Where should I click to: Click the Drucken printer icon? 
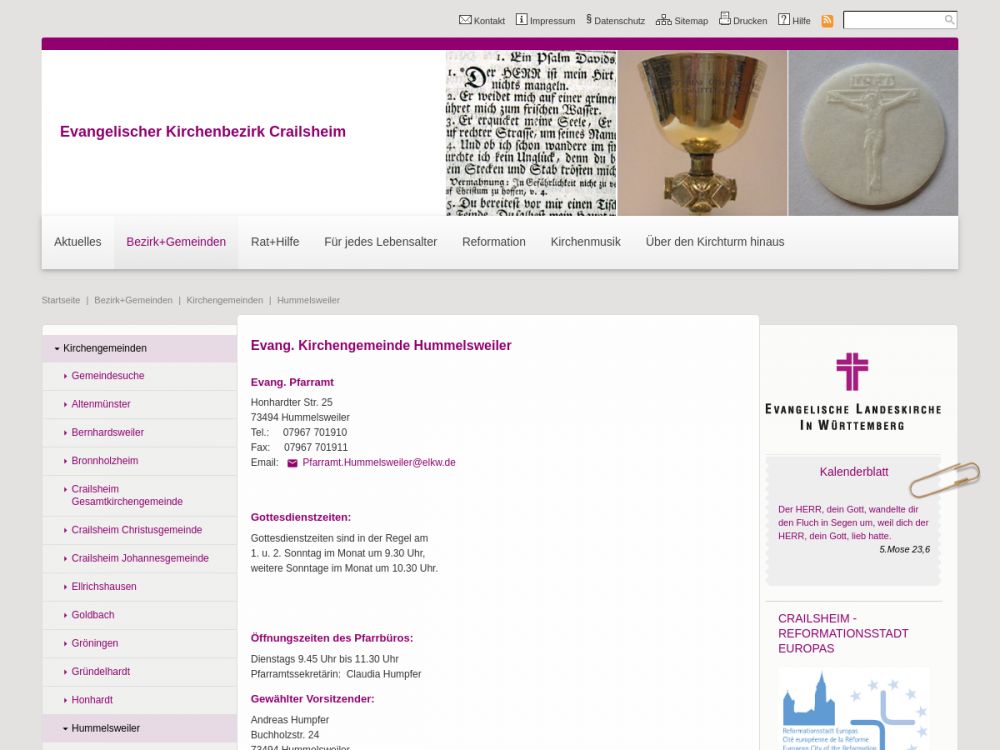pos(725,19)
